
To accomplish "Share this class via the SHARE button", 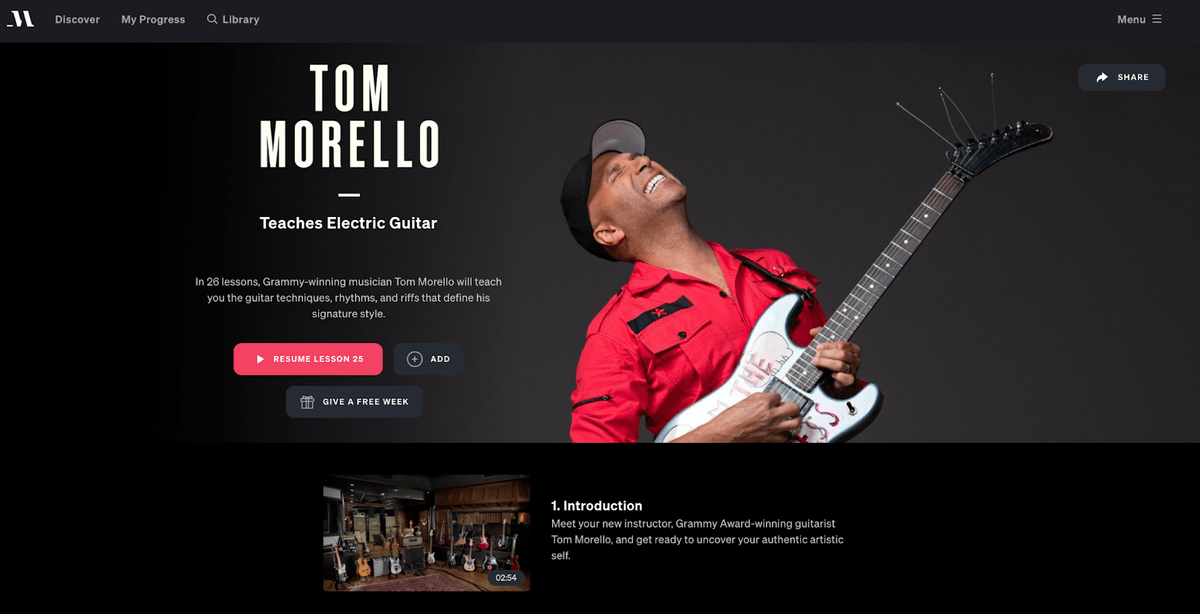I will [x=1121, y=77].
